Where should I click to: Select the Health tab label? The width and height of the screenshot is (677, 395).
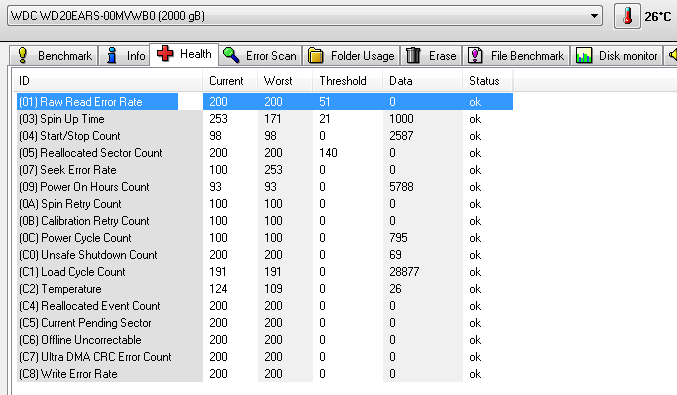[x=196, y=54]
